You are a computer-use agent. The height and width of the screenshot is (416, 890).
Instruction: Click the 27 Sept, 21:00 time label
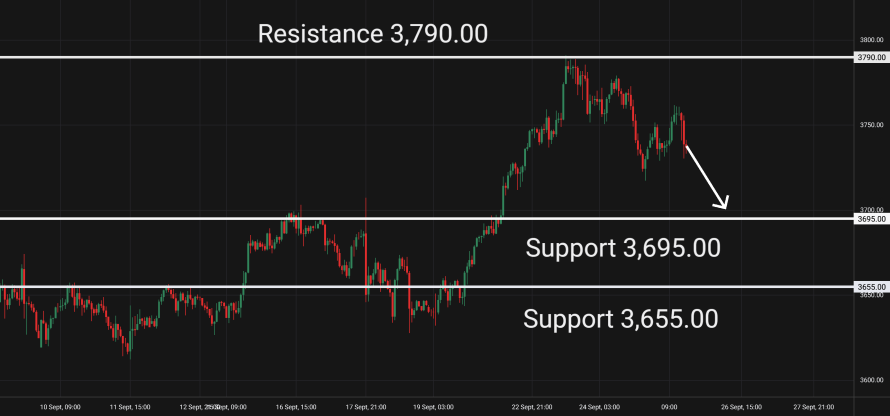point(813,406)
